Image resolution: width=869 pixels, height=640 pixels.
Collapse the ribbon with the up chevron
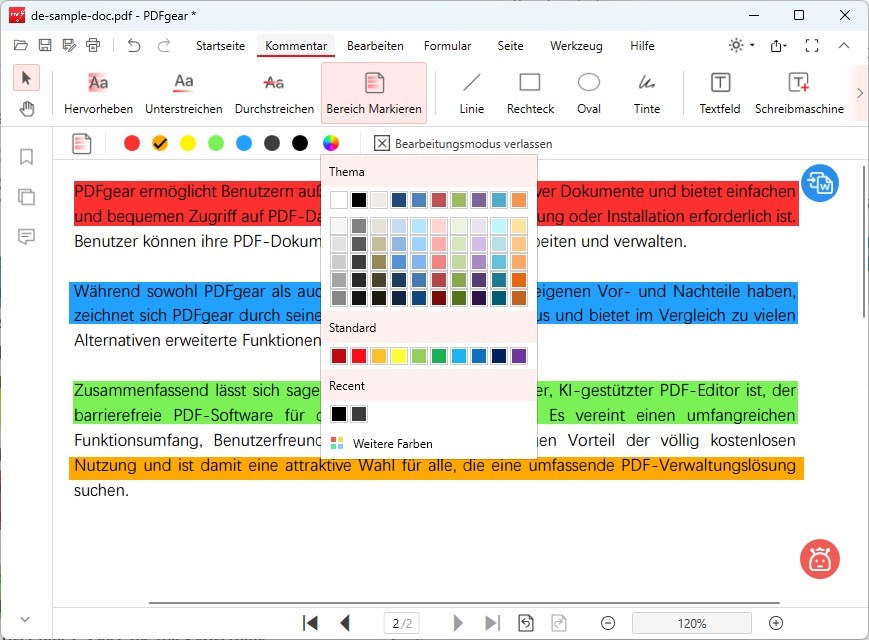point(844,45)
